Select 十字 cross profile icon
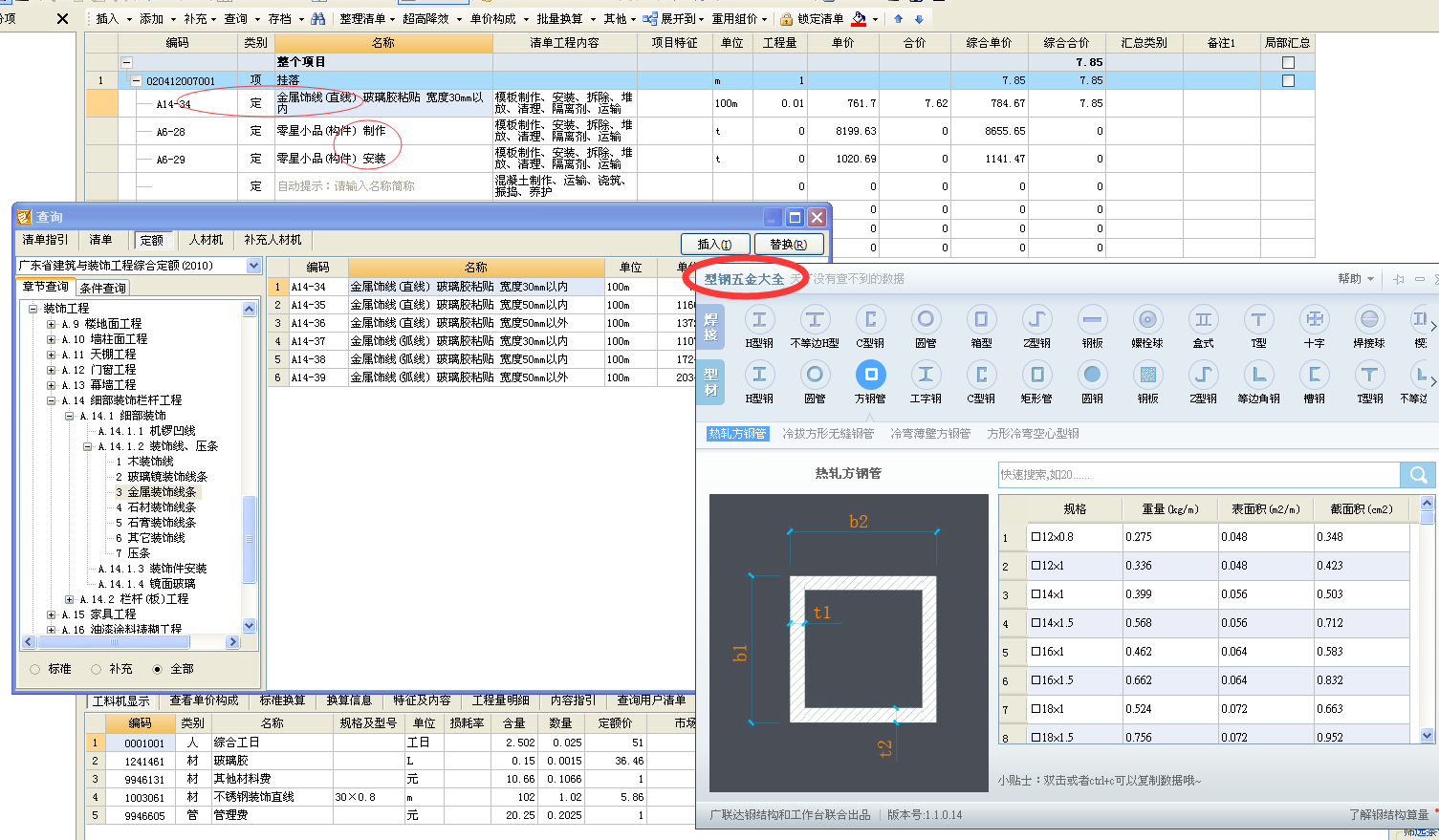The image size is (1439, 840). point(1315,319)
